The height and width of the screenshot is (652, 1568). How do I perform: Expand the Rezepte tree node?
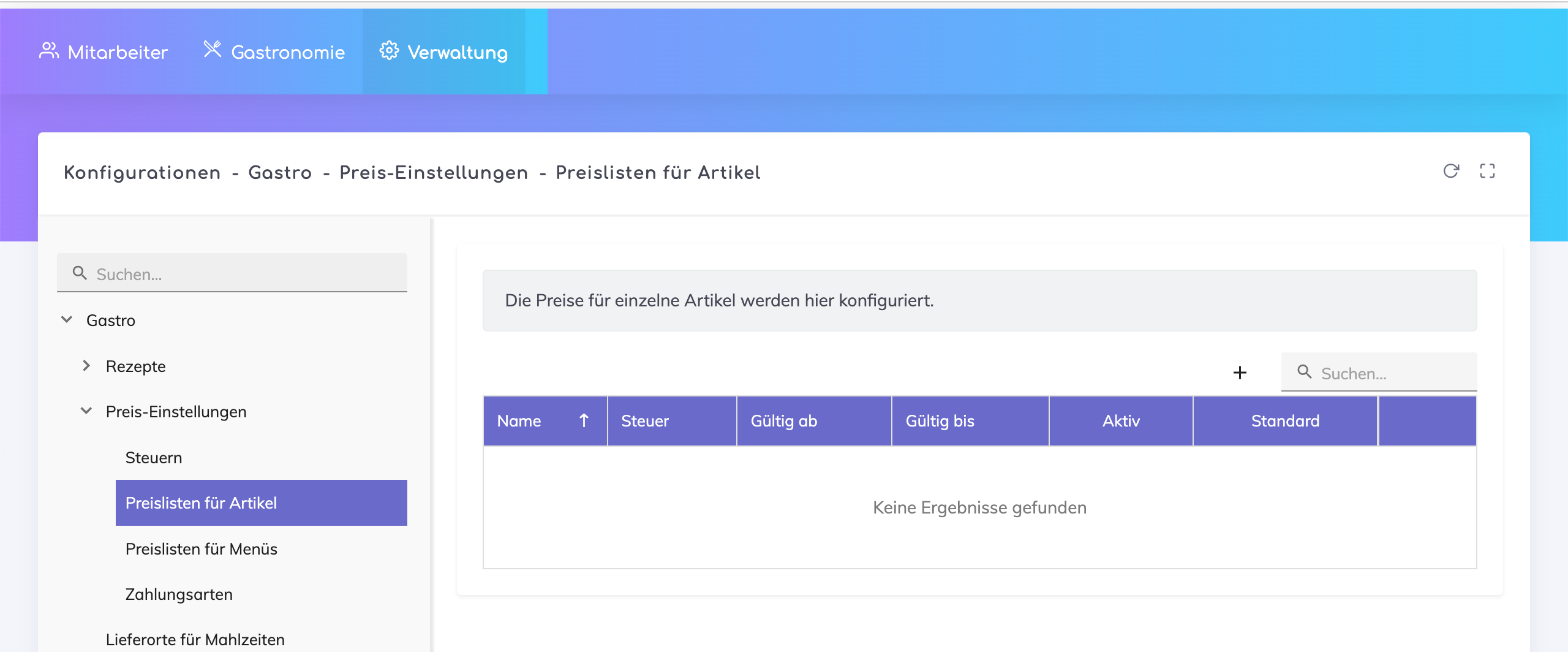coord(86,366)
